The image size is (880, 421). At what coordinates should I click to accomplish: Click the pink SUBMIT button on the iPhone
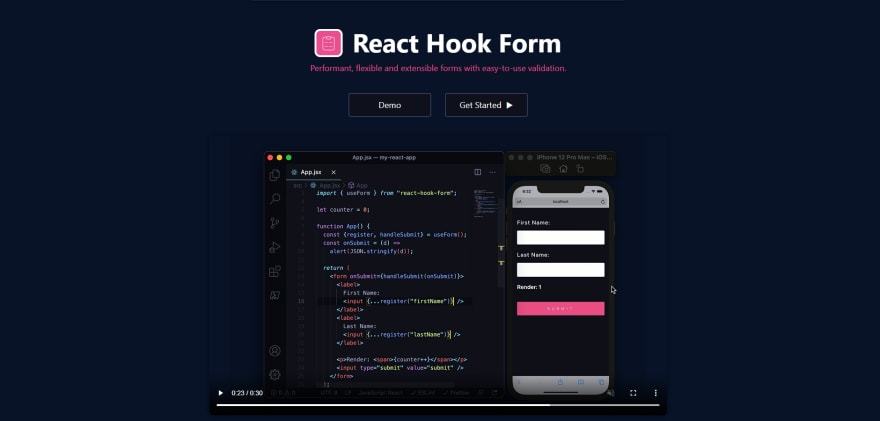[x=561, y=309]
